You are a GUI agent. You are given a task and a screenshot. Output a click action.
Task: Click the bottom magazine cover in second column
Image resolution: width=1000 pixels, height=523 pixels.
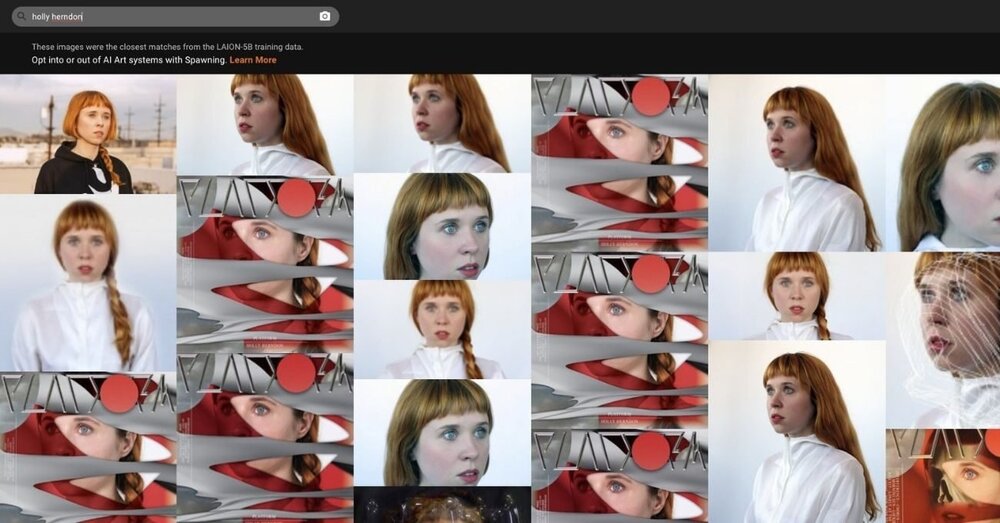(x=265, y=435)
